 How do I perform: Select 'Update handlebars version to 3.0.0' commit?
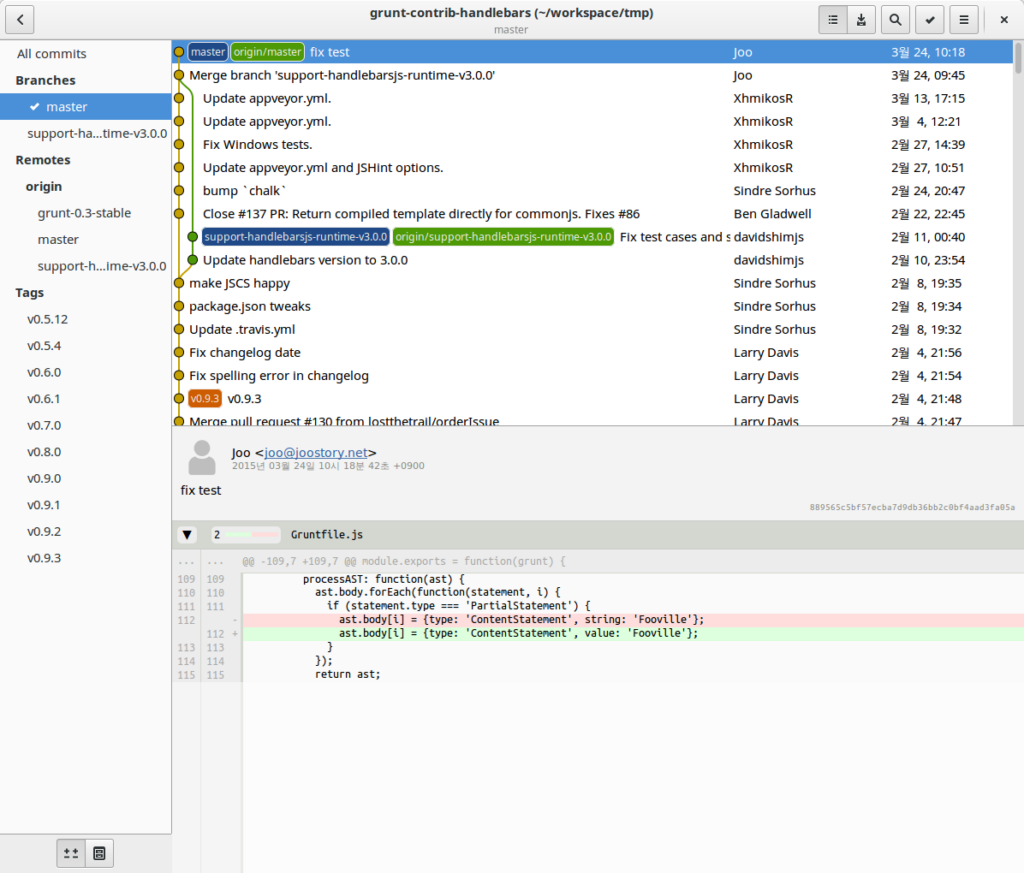click(593, 260)
